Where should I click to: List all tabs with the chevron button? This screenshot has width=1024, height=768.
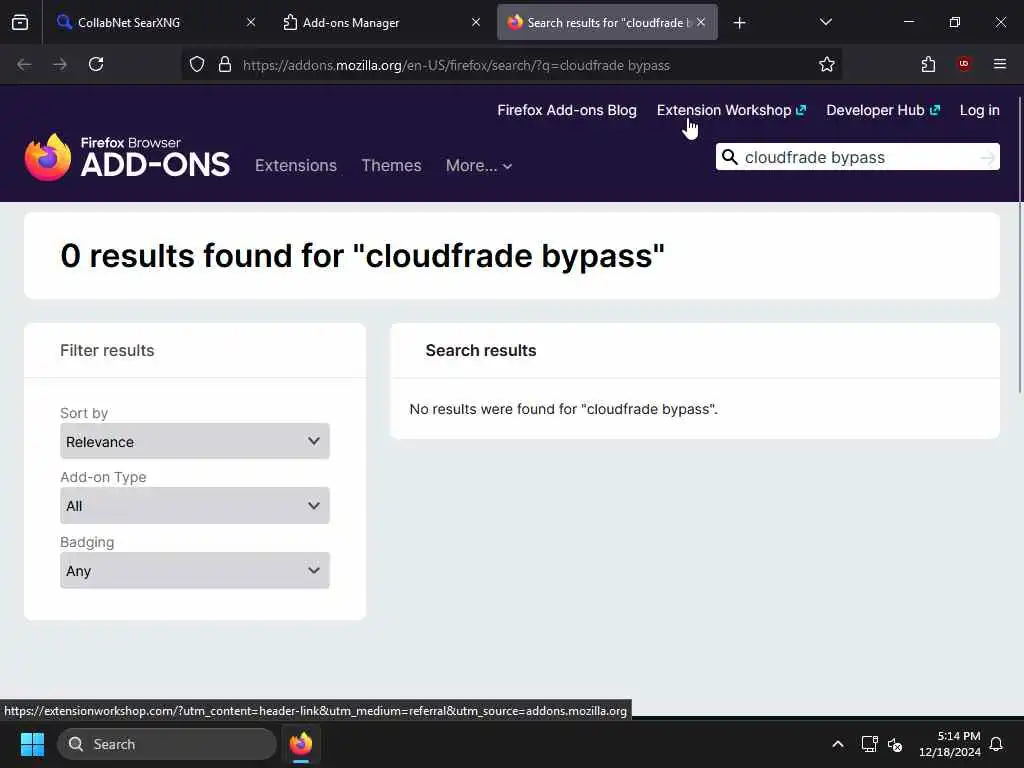[825, 22]
